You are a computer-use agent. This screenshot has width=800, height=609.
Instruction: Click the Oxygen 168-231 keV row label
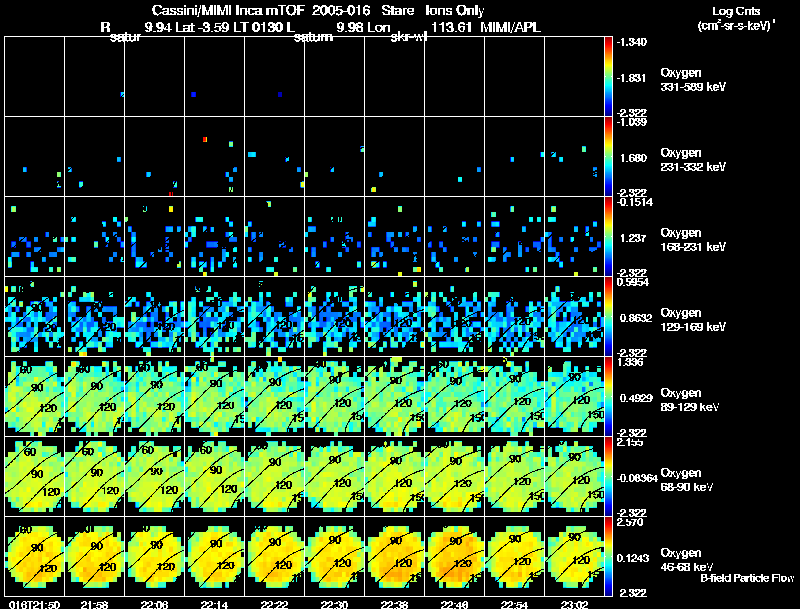point(691,238)
